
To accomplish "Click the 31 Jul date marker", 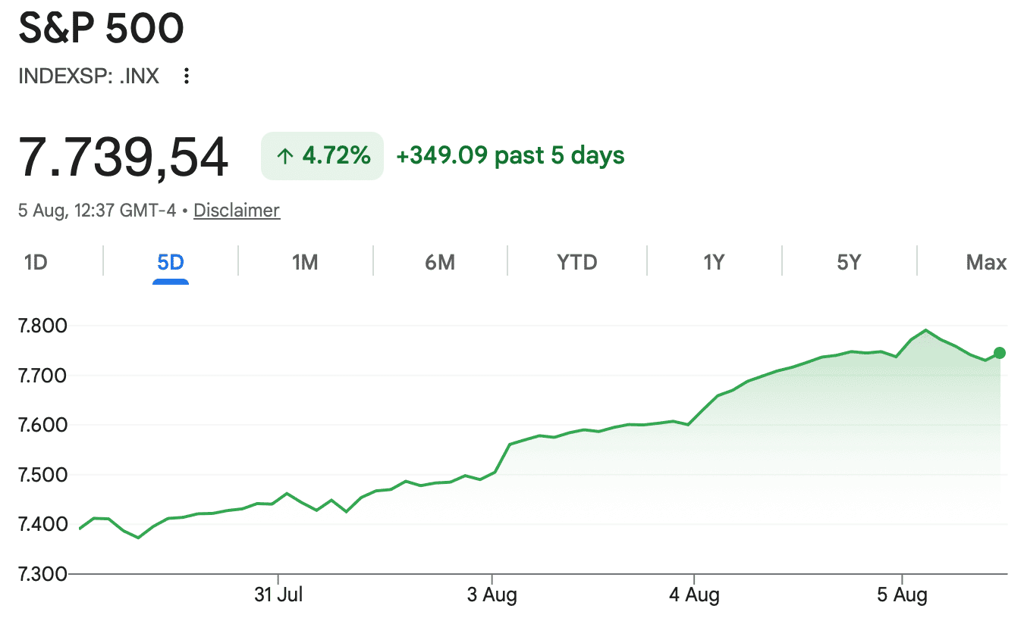I will pos(278,595).
